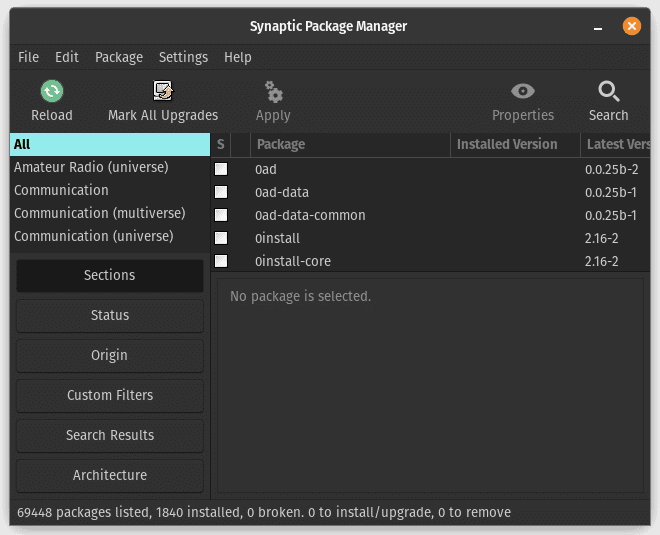660x535 pixels.
Task: Select the All section in list
Action: coord(110,144)
